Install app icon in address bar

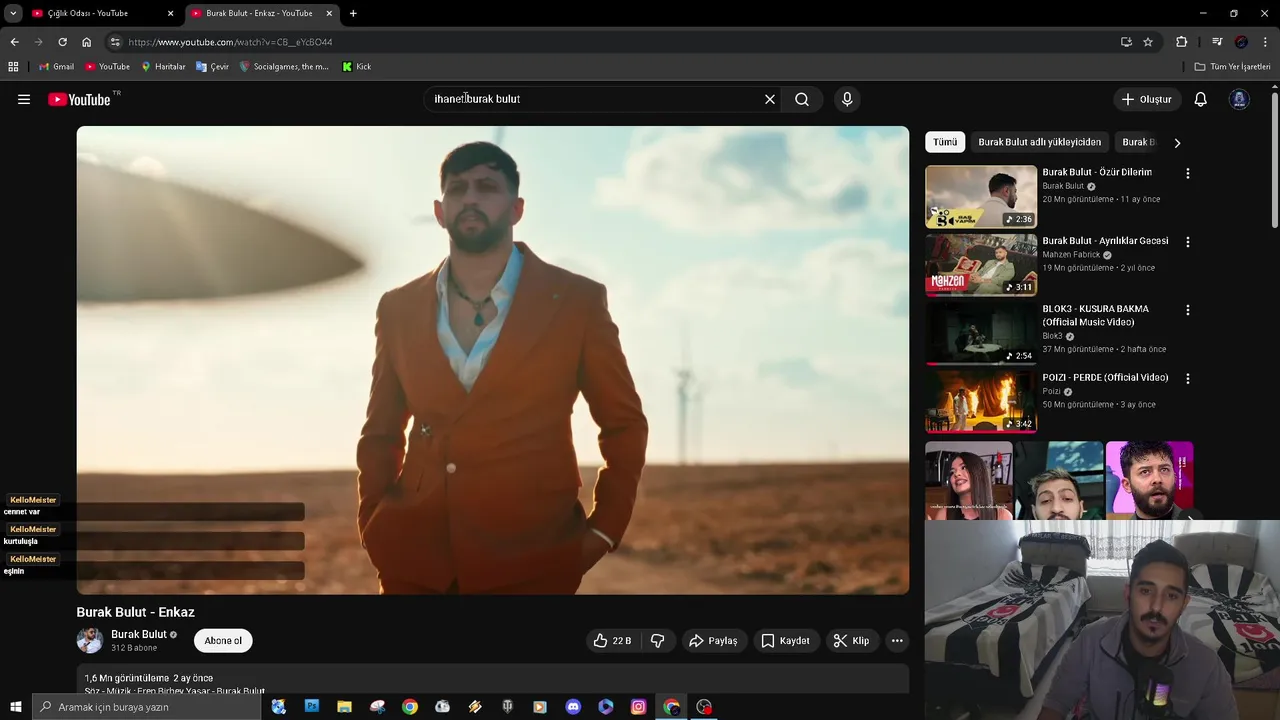coord(1126,42)
